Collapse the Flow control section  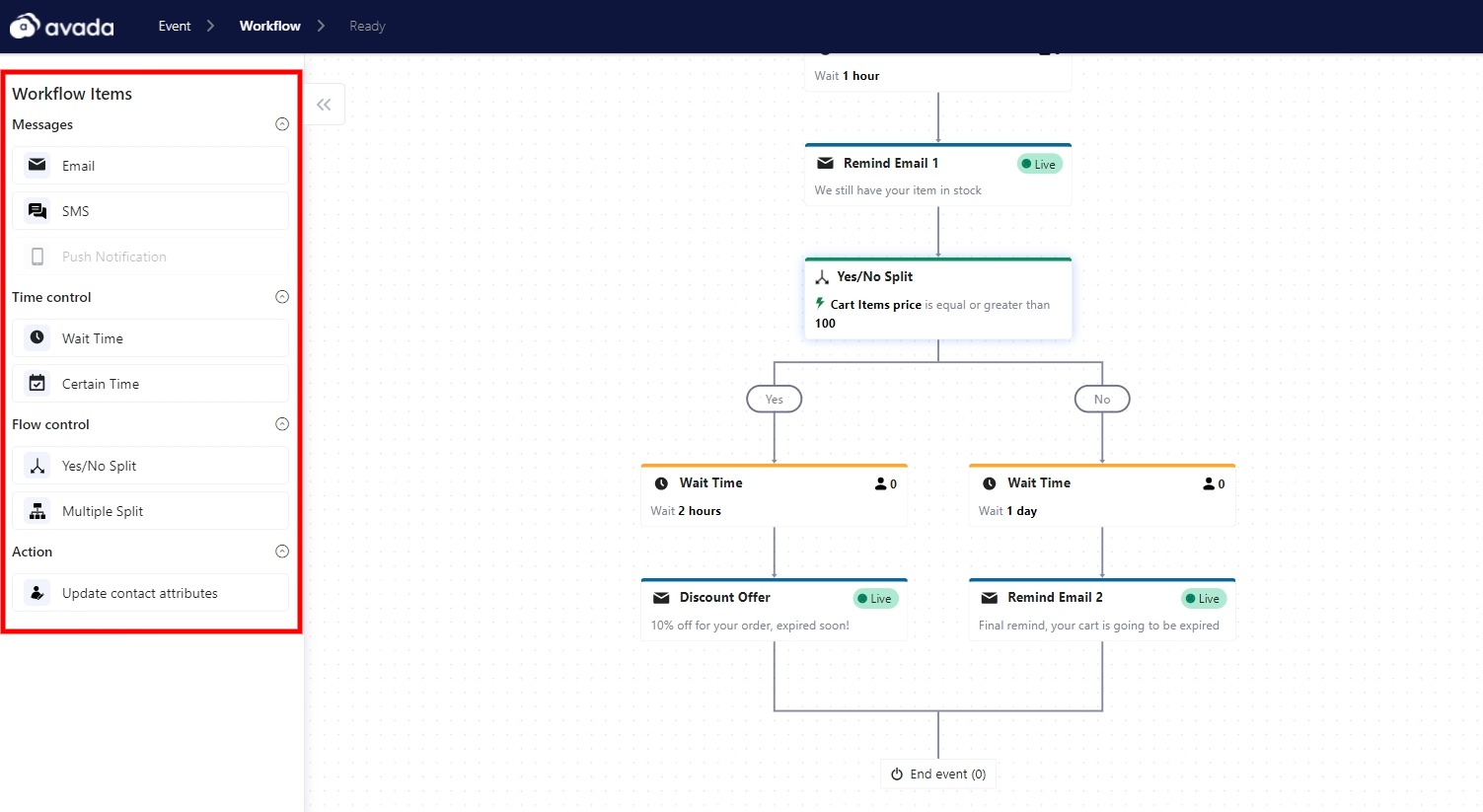pyautogui.click(x=282, y=424)
